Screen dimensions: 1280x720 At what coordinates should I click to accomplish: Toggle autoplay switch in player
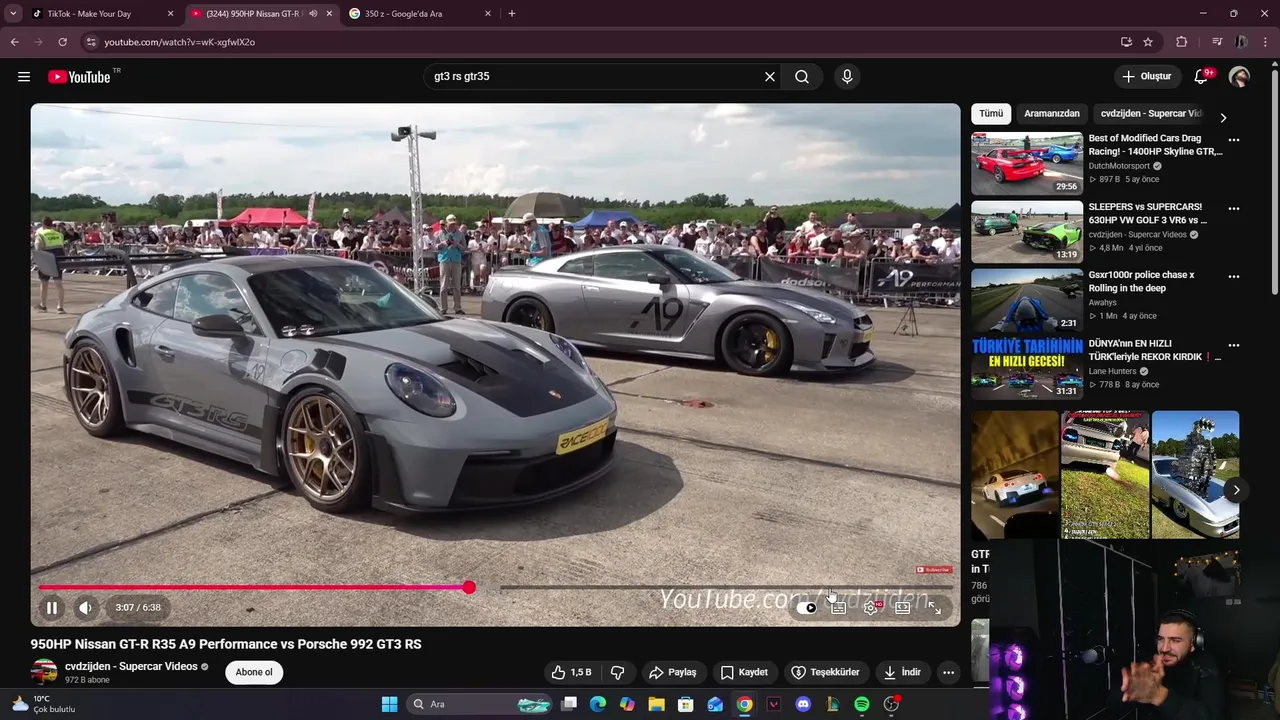806,607
